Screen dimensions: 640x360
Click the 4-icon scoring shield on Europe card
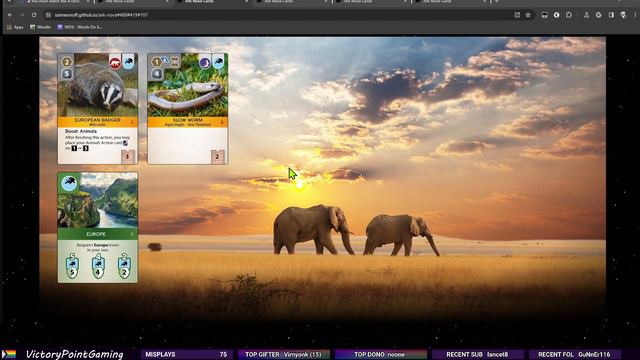point(98,267)
